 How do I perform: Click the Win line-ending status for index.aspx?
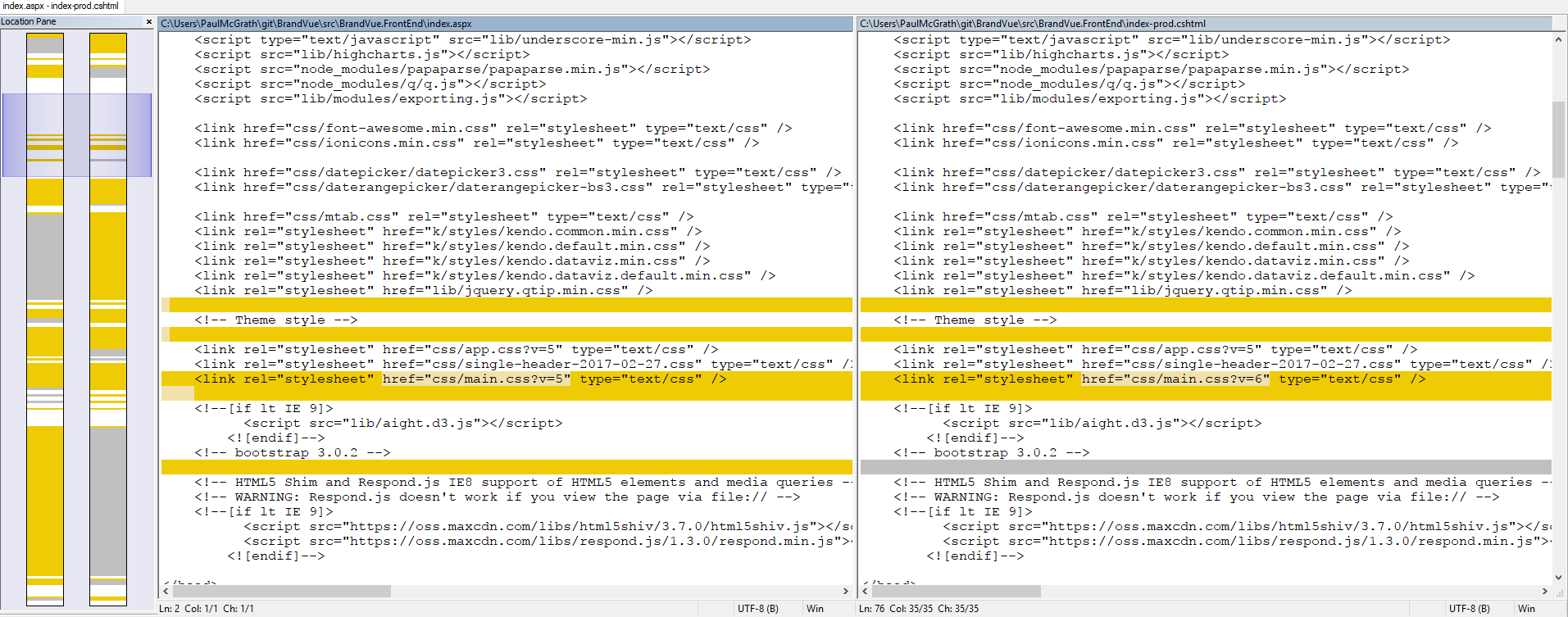815,609
